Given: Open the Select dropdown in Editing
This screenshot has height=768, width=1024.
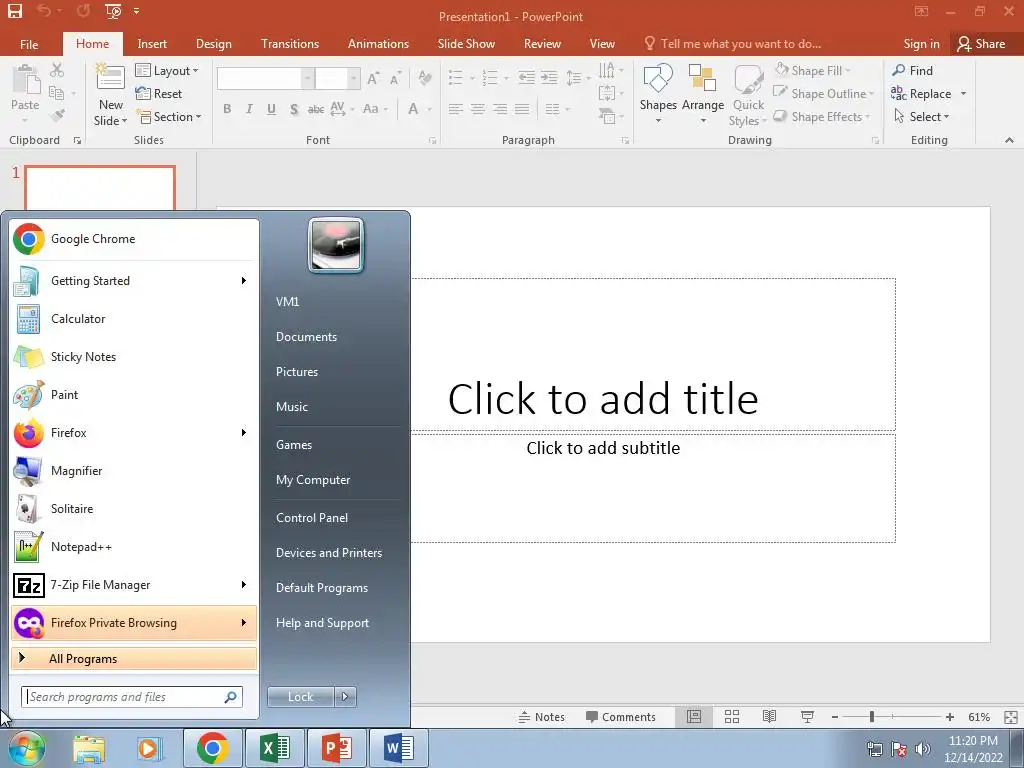Looking at the screenshot, I should 921,117.
